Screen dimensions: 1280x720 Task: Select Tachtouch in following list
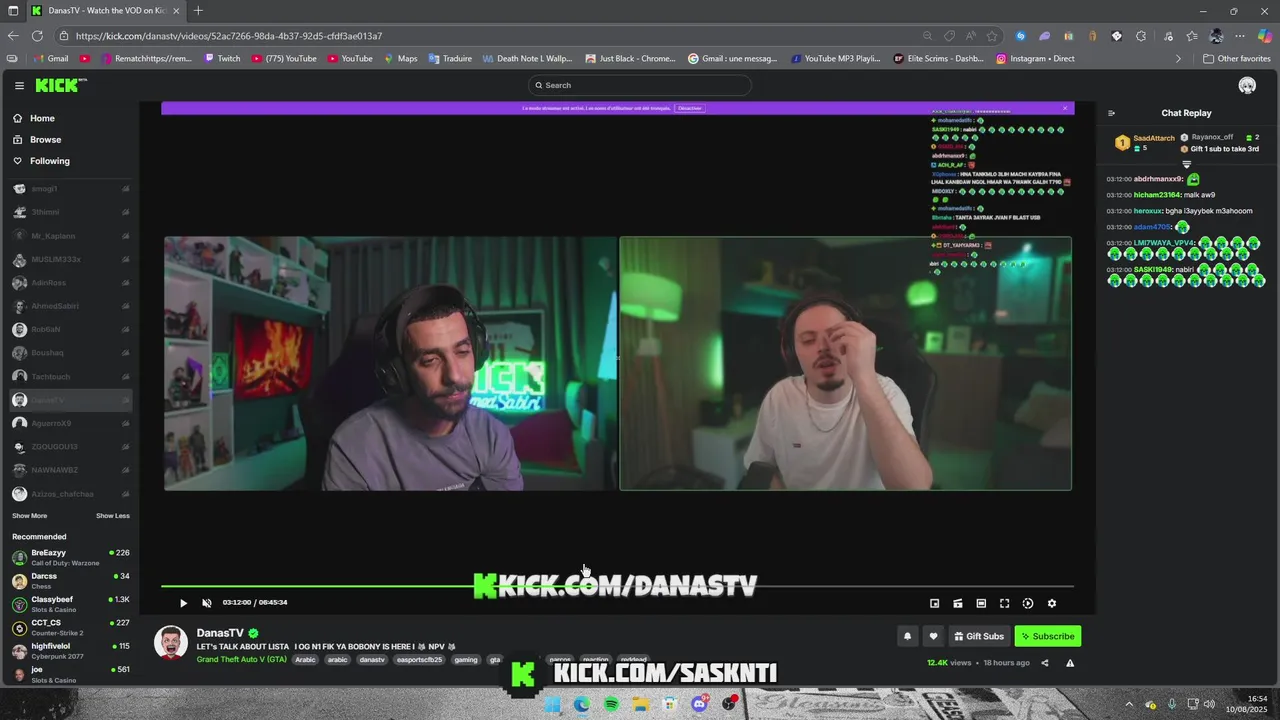click(x=70, y=377)
